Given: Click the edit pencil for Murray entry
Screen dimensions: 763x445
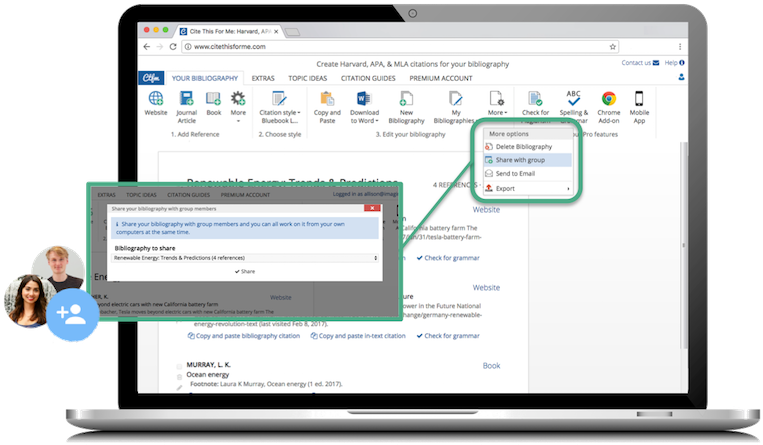Looking at the screenshot, I should pyautogui.click(x=179, y=388).
